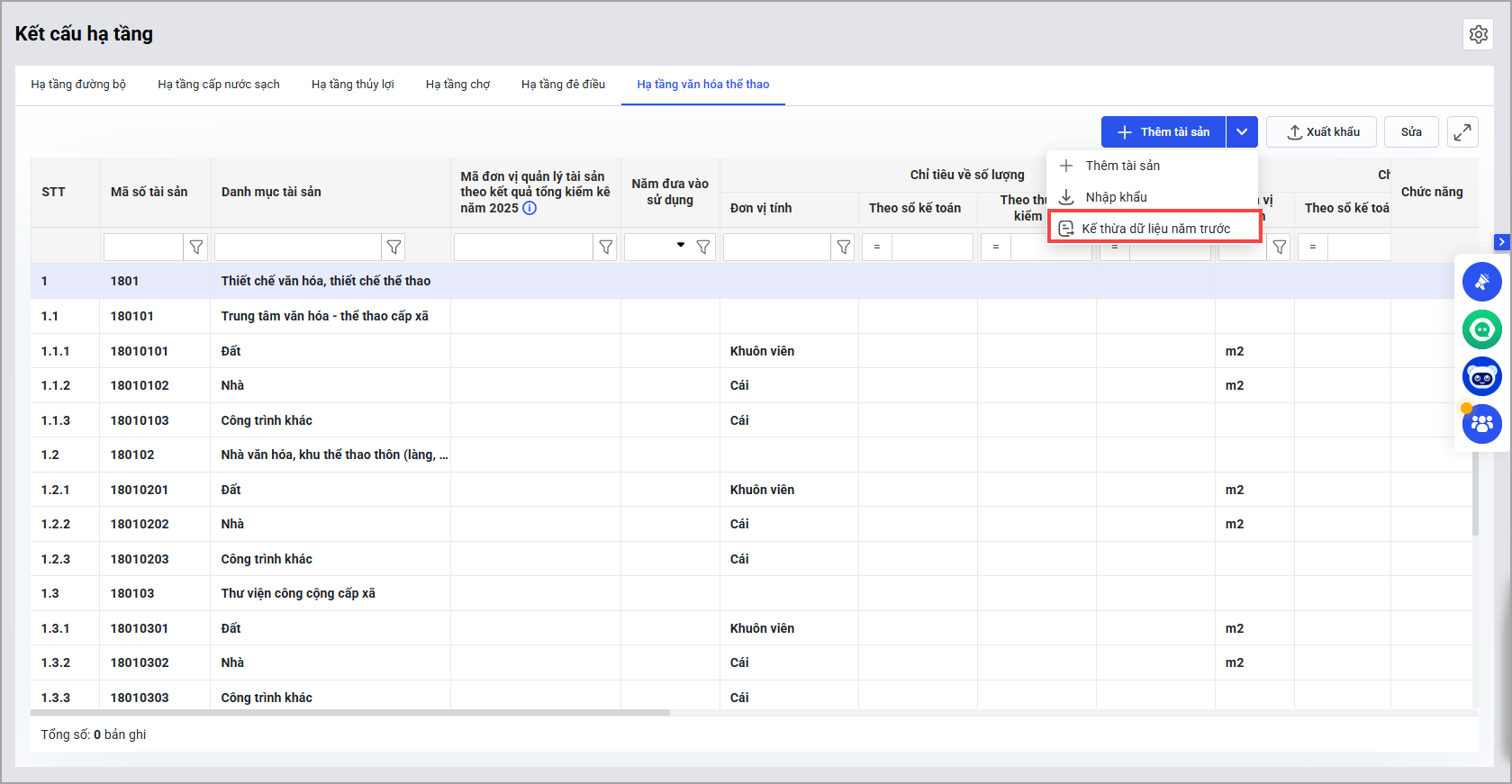Open the settings gear icon
The height and width of the screenshot is (784, 1512).
[1478, 34]
